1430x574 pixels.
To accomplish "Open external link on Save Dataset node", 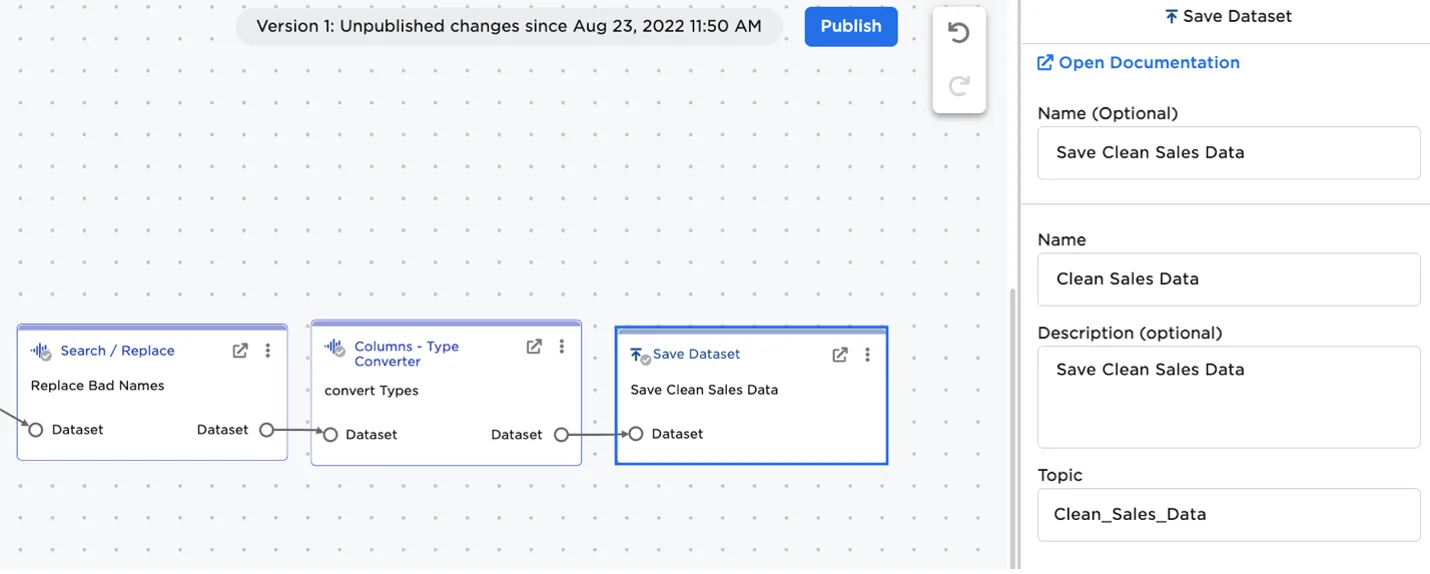I will [840, 355].
